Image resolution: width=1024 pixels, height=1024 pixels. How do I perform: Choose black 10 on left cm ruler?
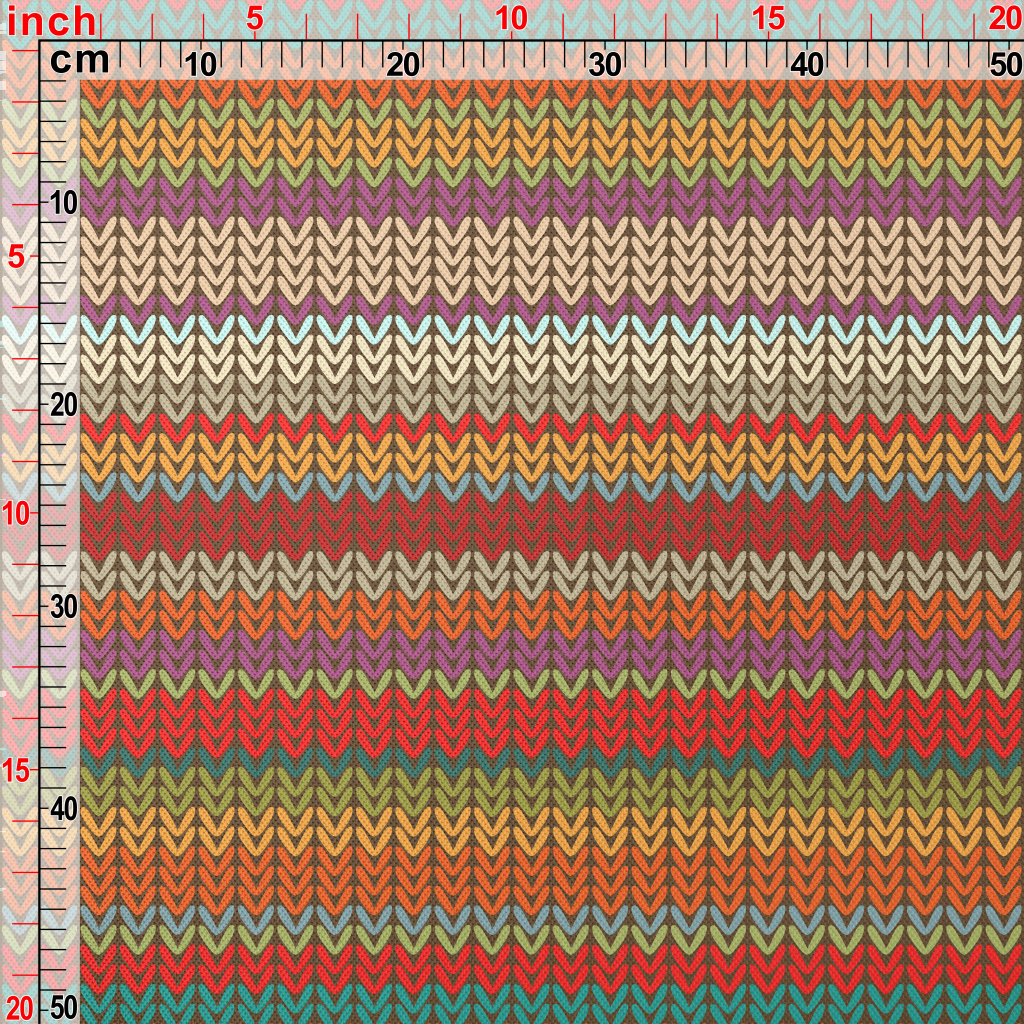64,204
